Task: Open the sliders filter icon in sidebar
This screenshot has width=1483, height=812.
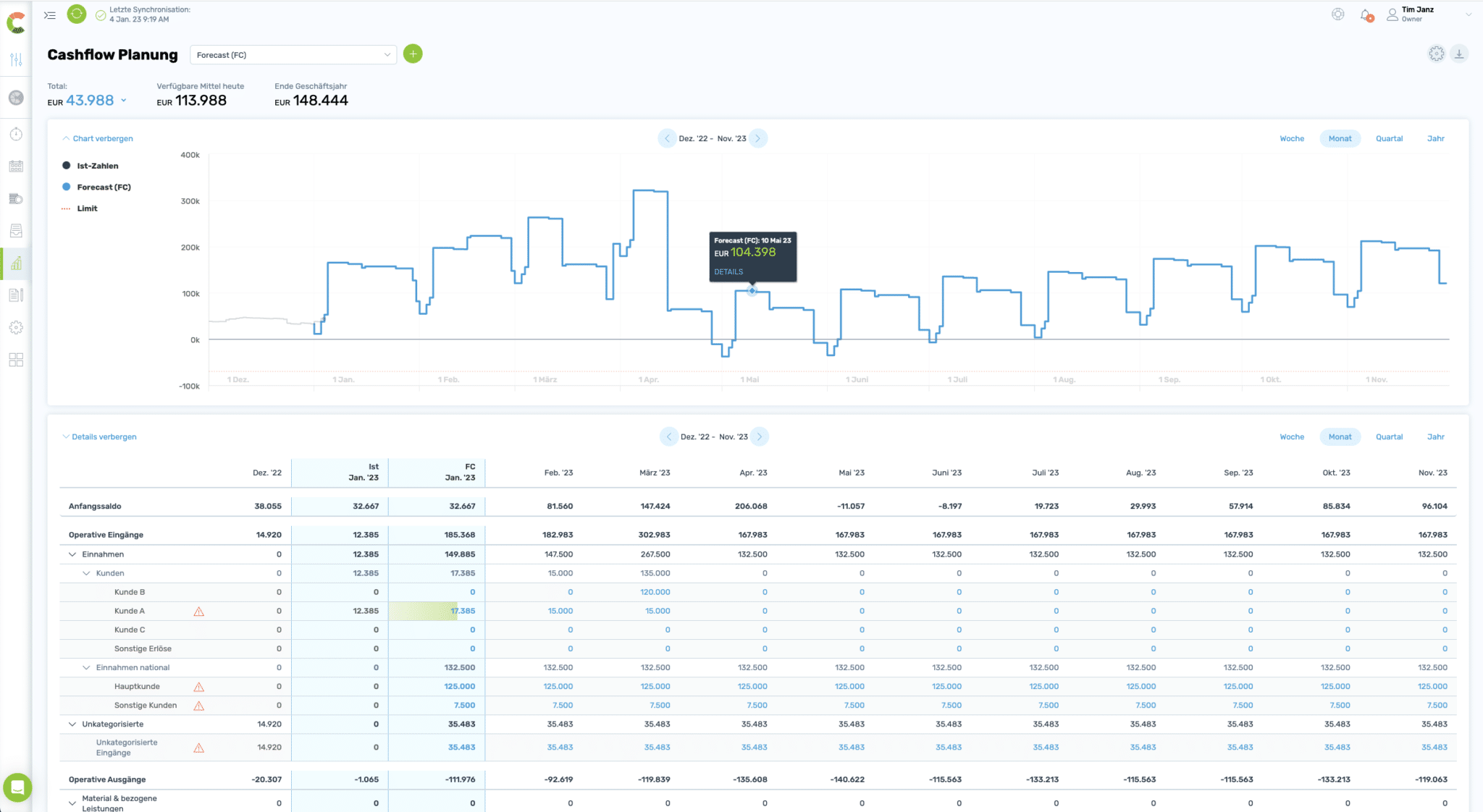Action: coord(16,60)
